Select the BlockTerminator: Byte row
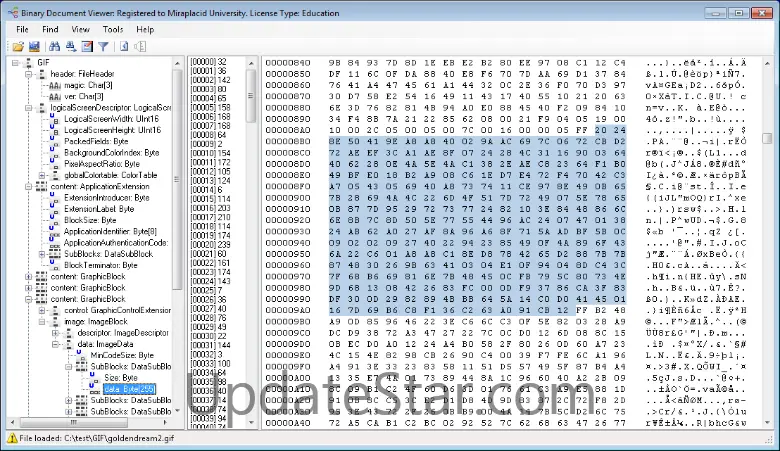Viewport: 780px width, 451px height. click(100, 266)
